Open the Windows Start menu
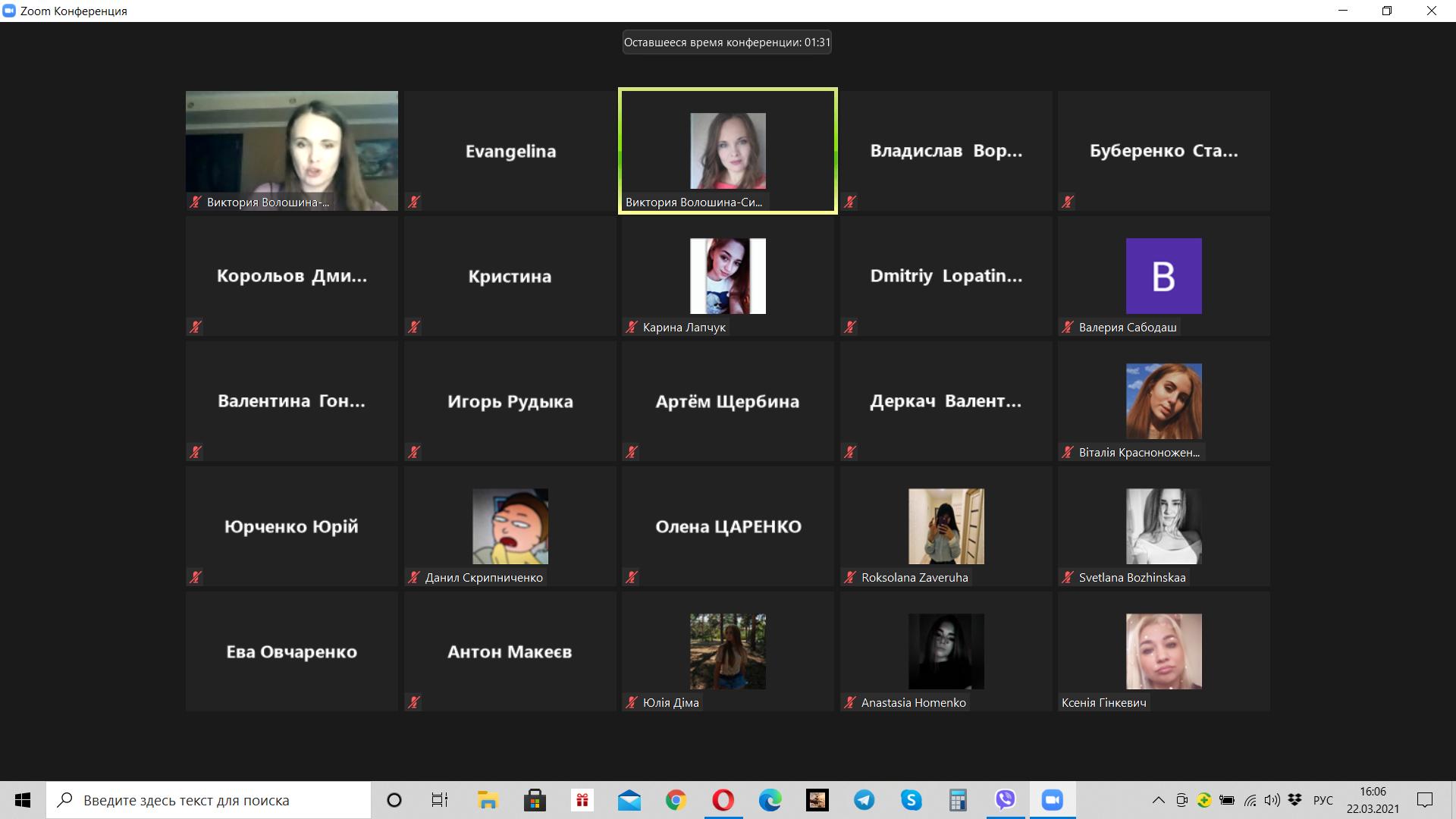Viewport: 1456px width, 819px height. pos(23,800)
